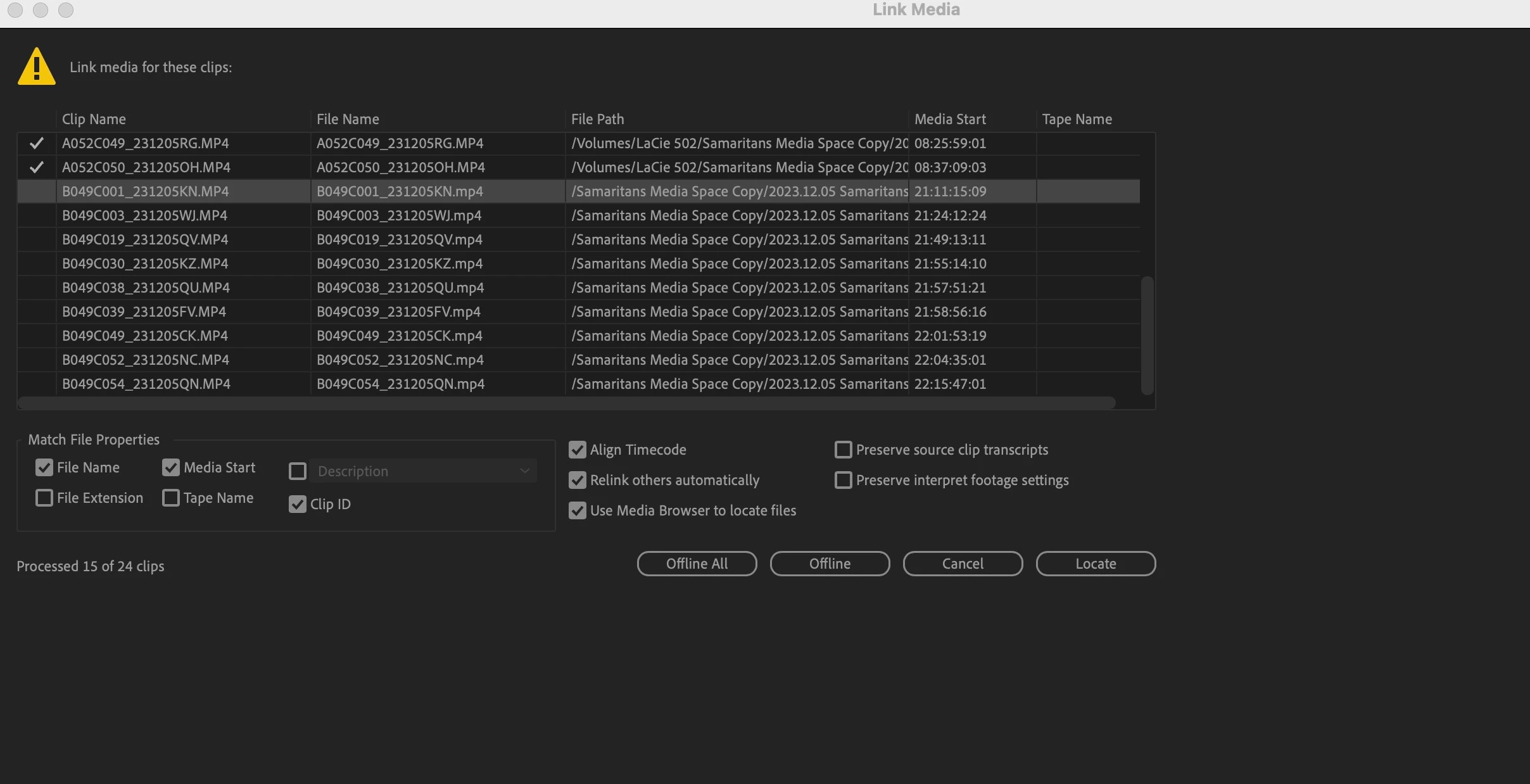This screenshot has width=1530, height=784.
Task: Click the Media Start column header
Action: click(950, 119)
